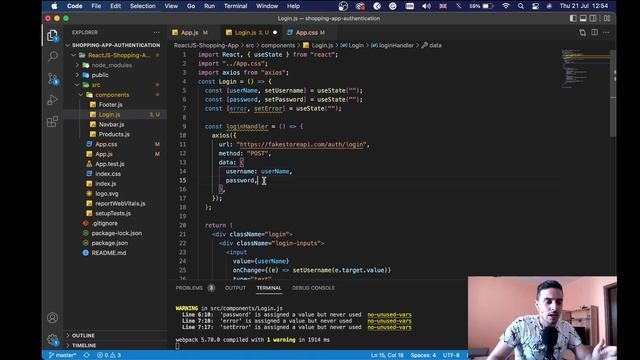Toggle secondary side bar layout icon
This screenshot has width=640, height=360.
coord(593,18)
